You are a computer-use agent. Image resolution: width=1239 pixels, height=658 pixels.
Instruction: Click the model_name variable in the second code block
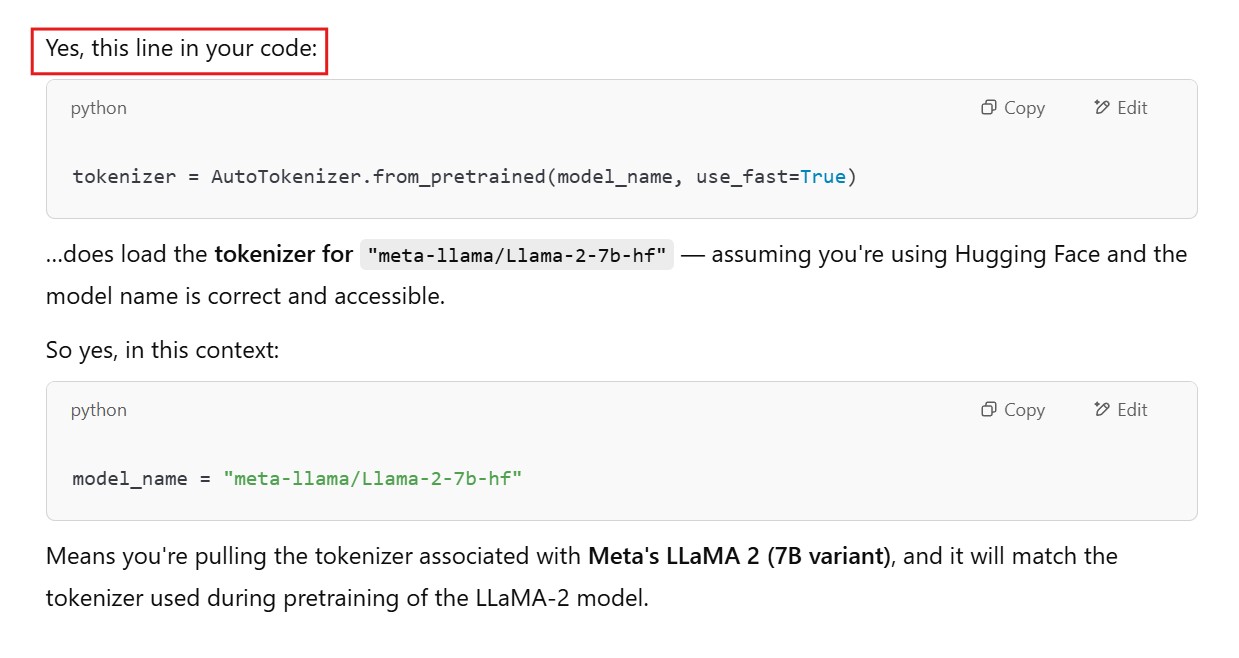130,479
